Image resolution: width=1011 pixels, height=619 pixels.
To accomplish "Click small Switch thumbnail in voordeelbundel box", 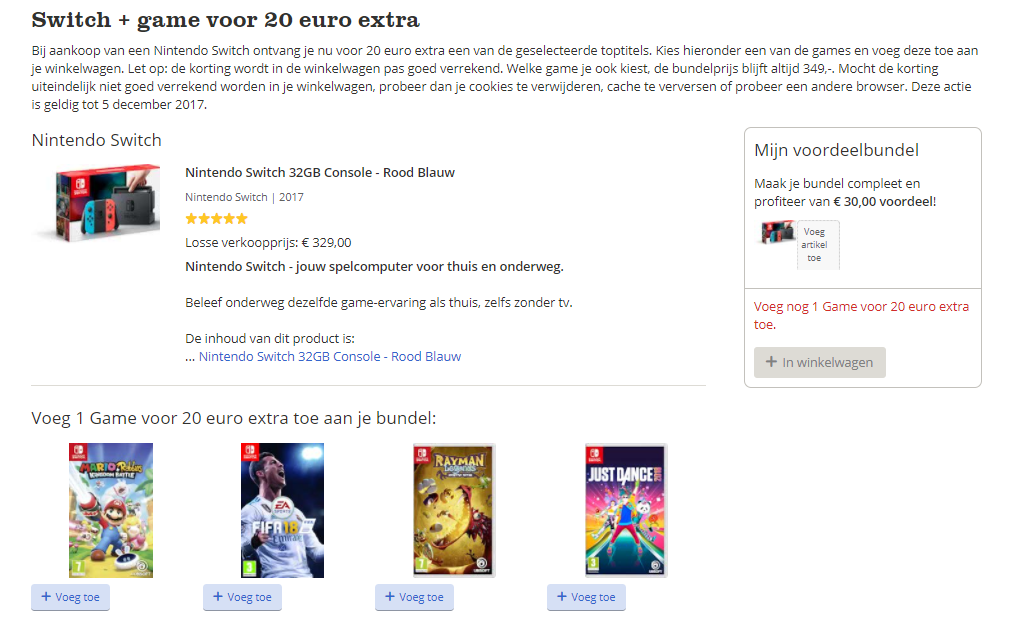I will click(778, 232).
